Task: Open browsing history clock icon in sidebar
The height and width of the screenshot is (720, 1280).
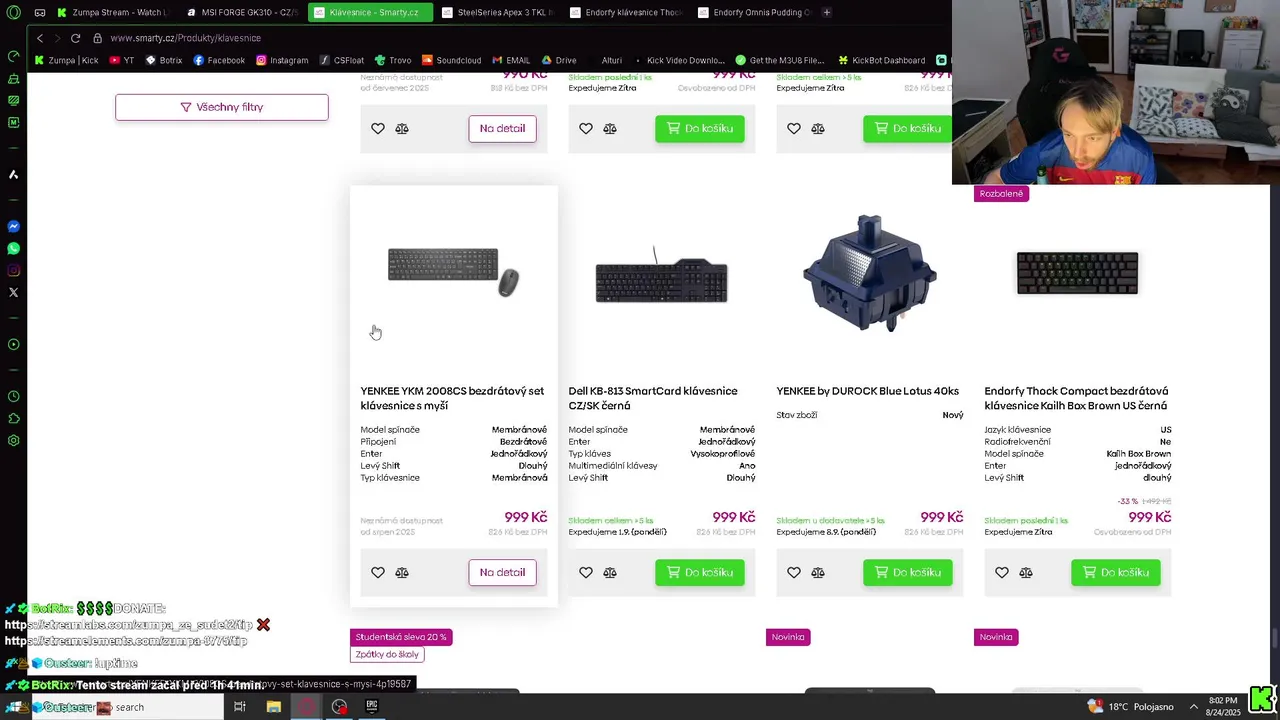Action: coord(14,397)
